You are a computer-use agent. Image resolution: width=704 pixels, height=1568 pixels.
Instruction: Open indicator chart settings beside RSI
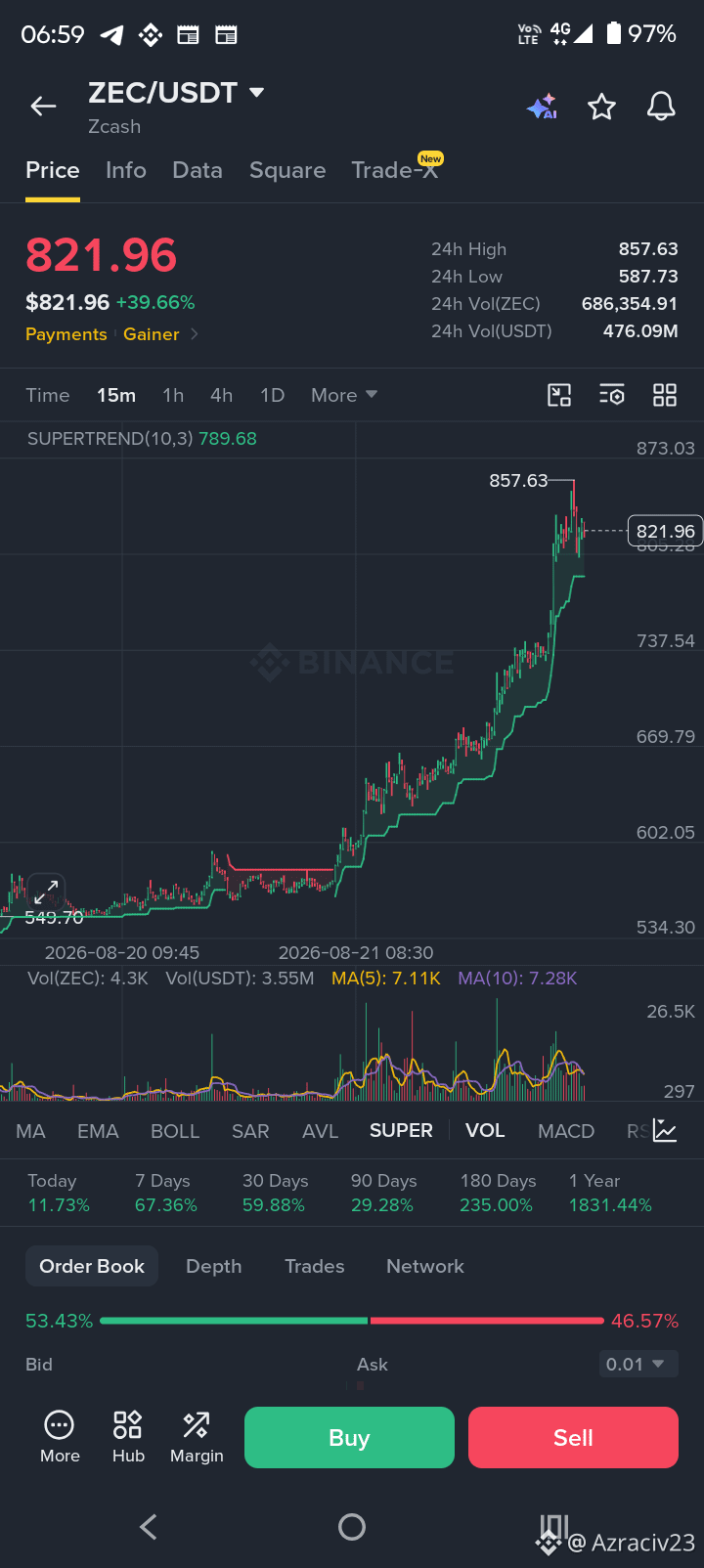coord(665,1131)
